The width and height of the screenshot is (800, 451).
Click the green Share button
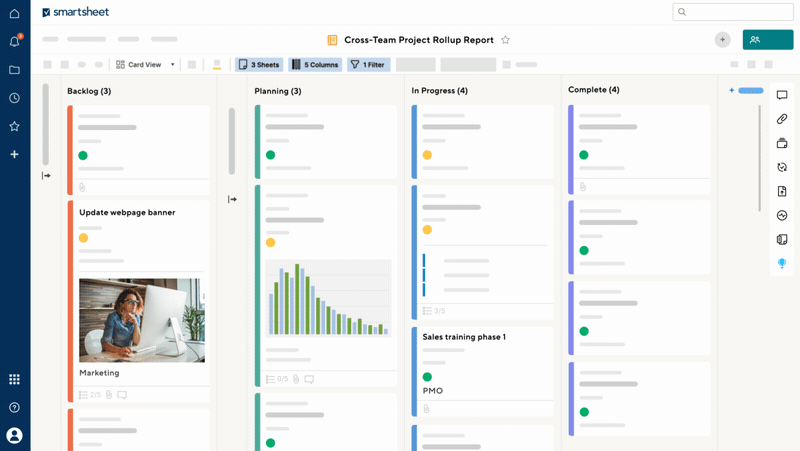coord(768,40)
